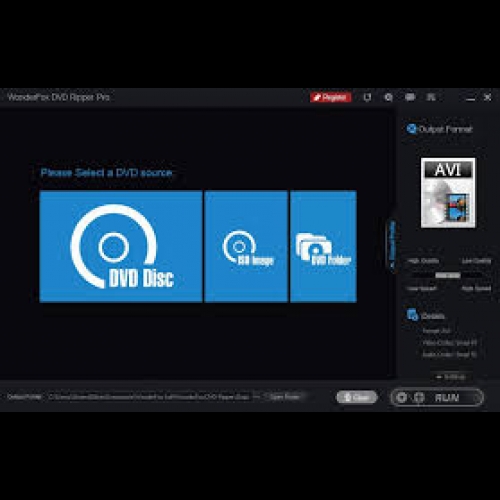Click the Low Speed label

pos(422,289)
